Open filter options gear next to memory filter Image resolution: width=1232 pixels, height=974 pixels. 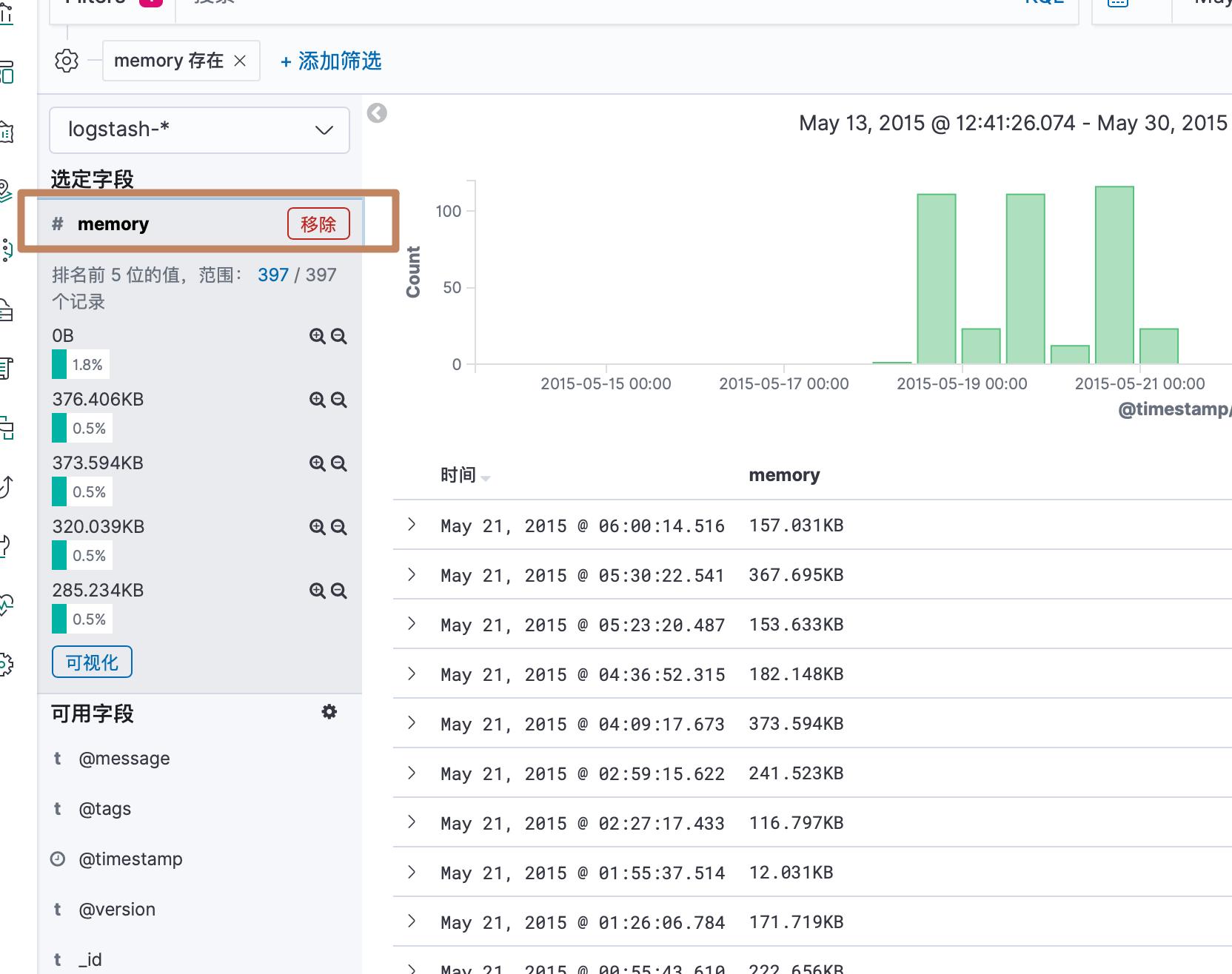(x=67, y=61)
